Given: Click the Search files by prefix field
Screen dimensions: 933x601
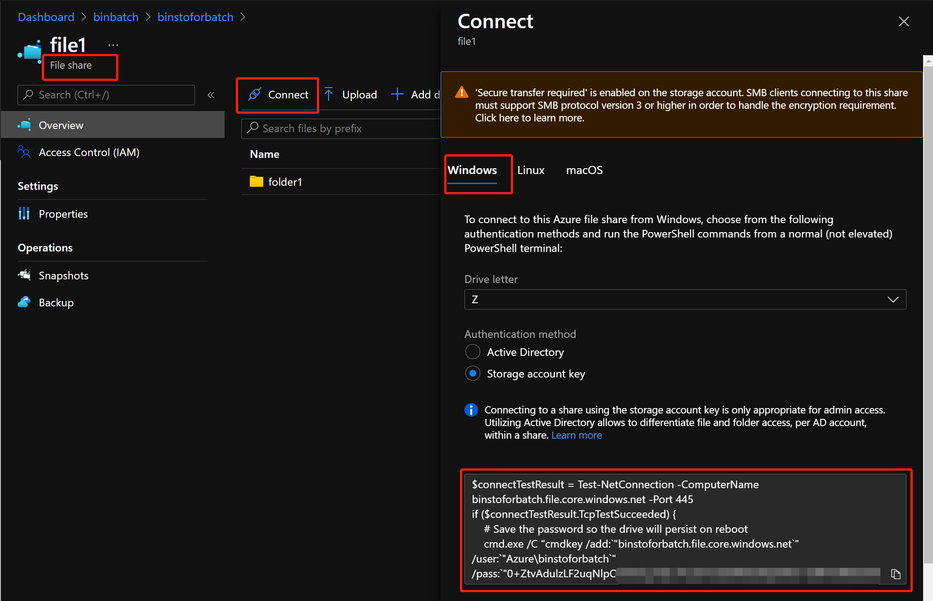Looking at the screenshot, I should tap(341, 129).
